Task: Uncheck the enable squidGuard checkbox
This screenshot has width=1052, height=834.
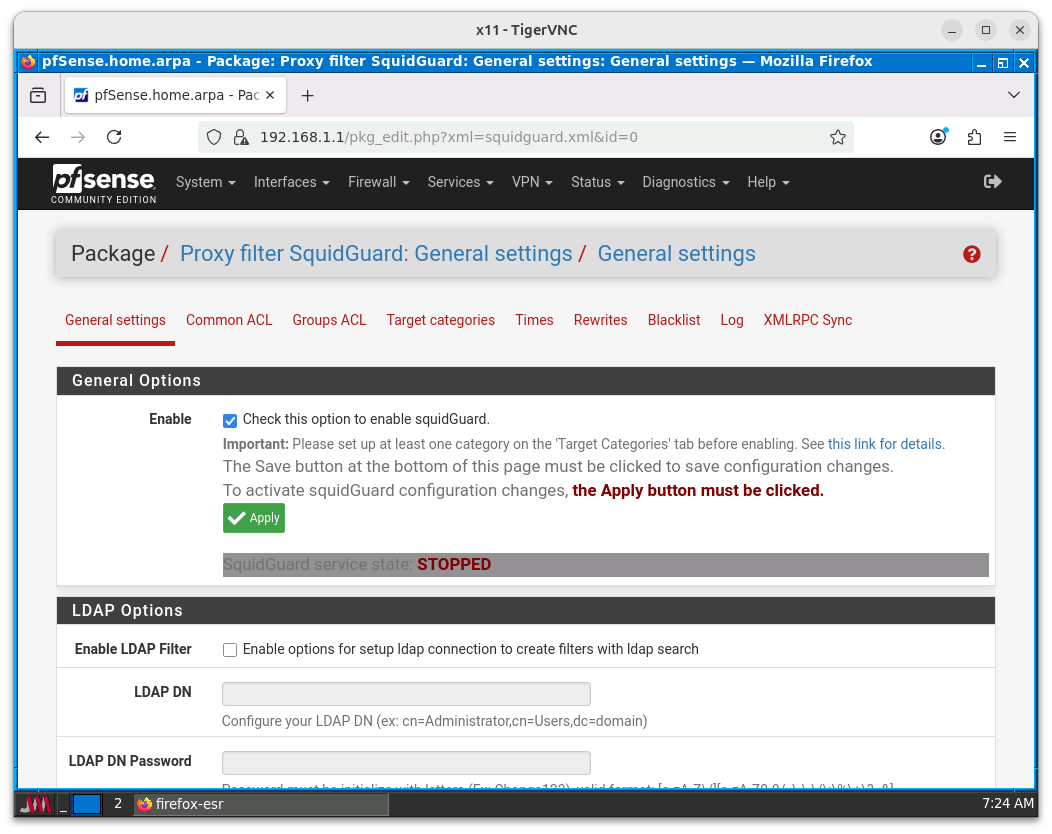Action: [230, 420]
